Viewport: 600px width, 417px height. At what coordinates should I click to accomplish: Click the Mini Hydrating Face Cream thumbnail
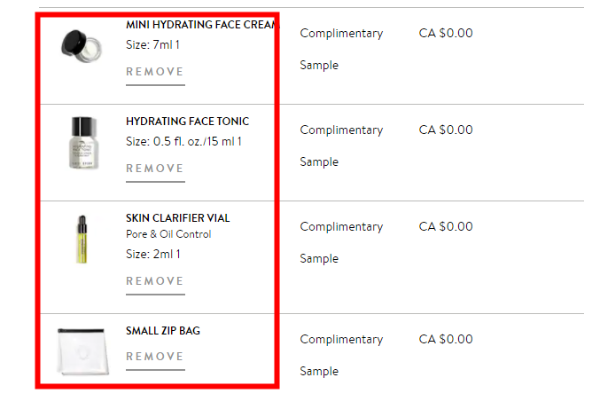[x=79, y=43]
